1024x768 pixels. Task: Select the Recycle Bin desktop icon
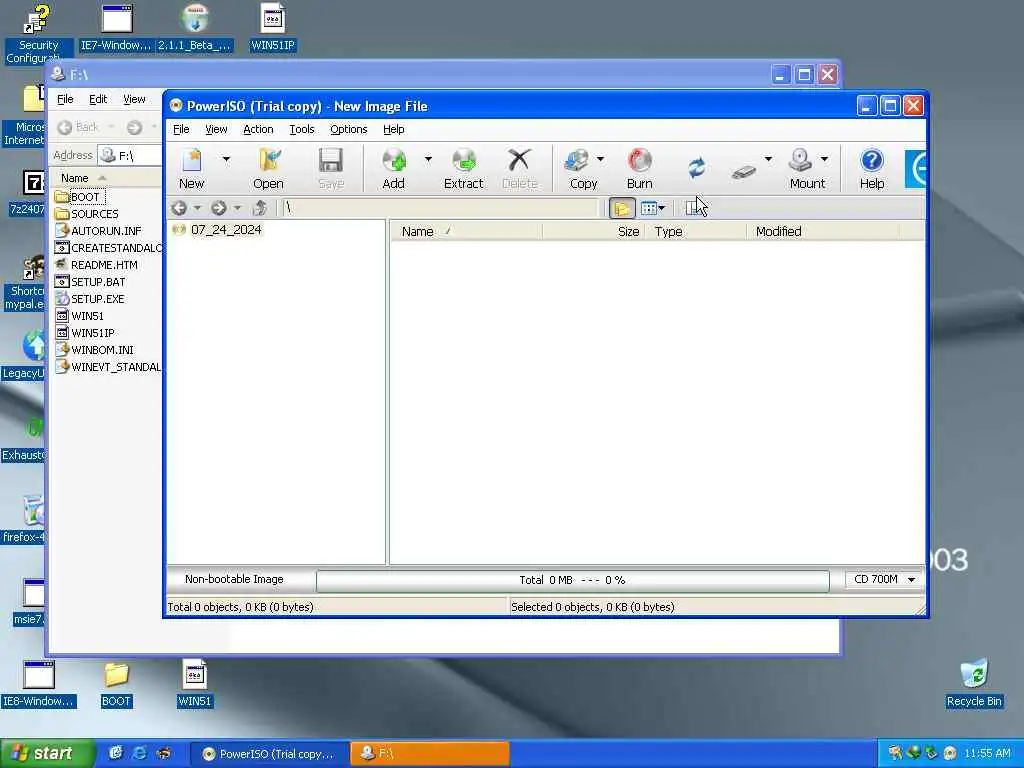point(973,684)
